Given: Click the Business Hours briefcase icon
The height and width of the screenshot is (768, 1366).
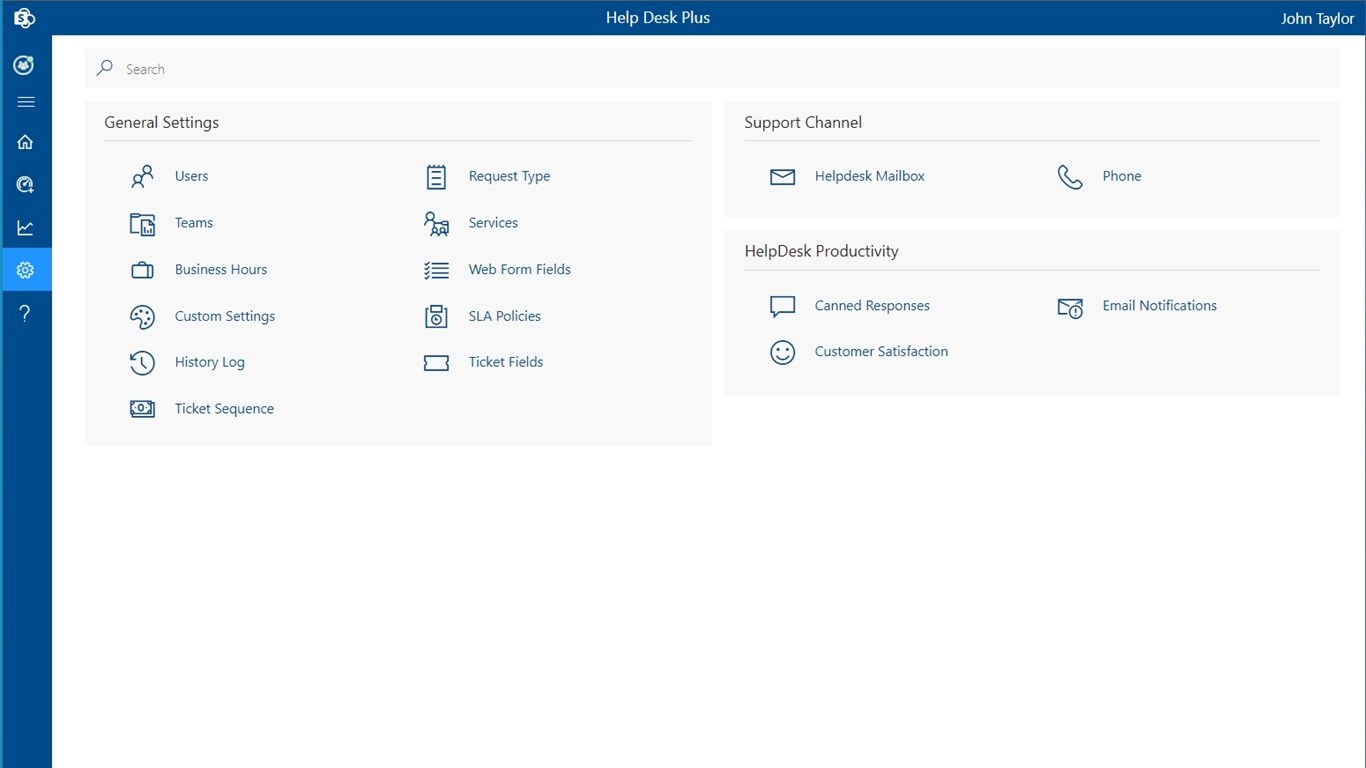Looking at the screenshot, I should click(x=143, y=270).
